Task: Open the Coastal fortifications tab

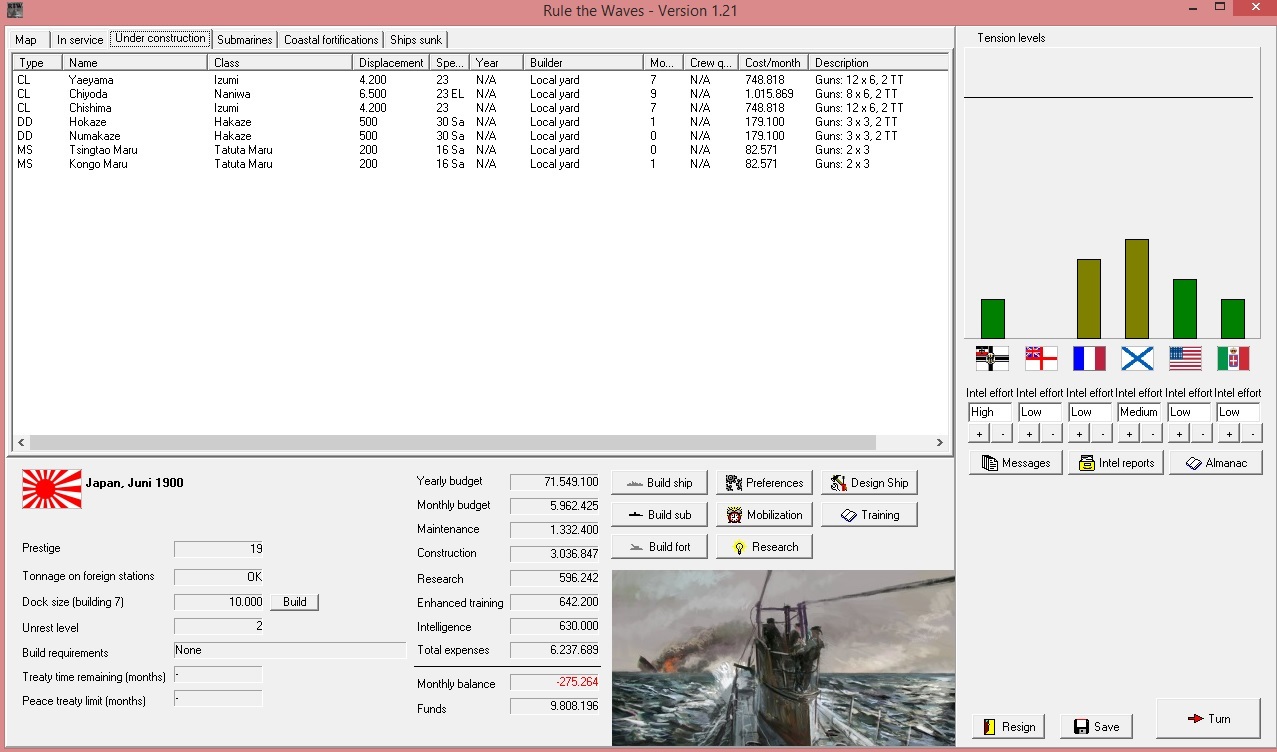Action: [331, 40]
